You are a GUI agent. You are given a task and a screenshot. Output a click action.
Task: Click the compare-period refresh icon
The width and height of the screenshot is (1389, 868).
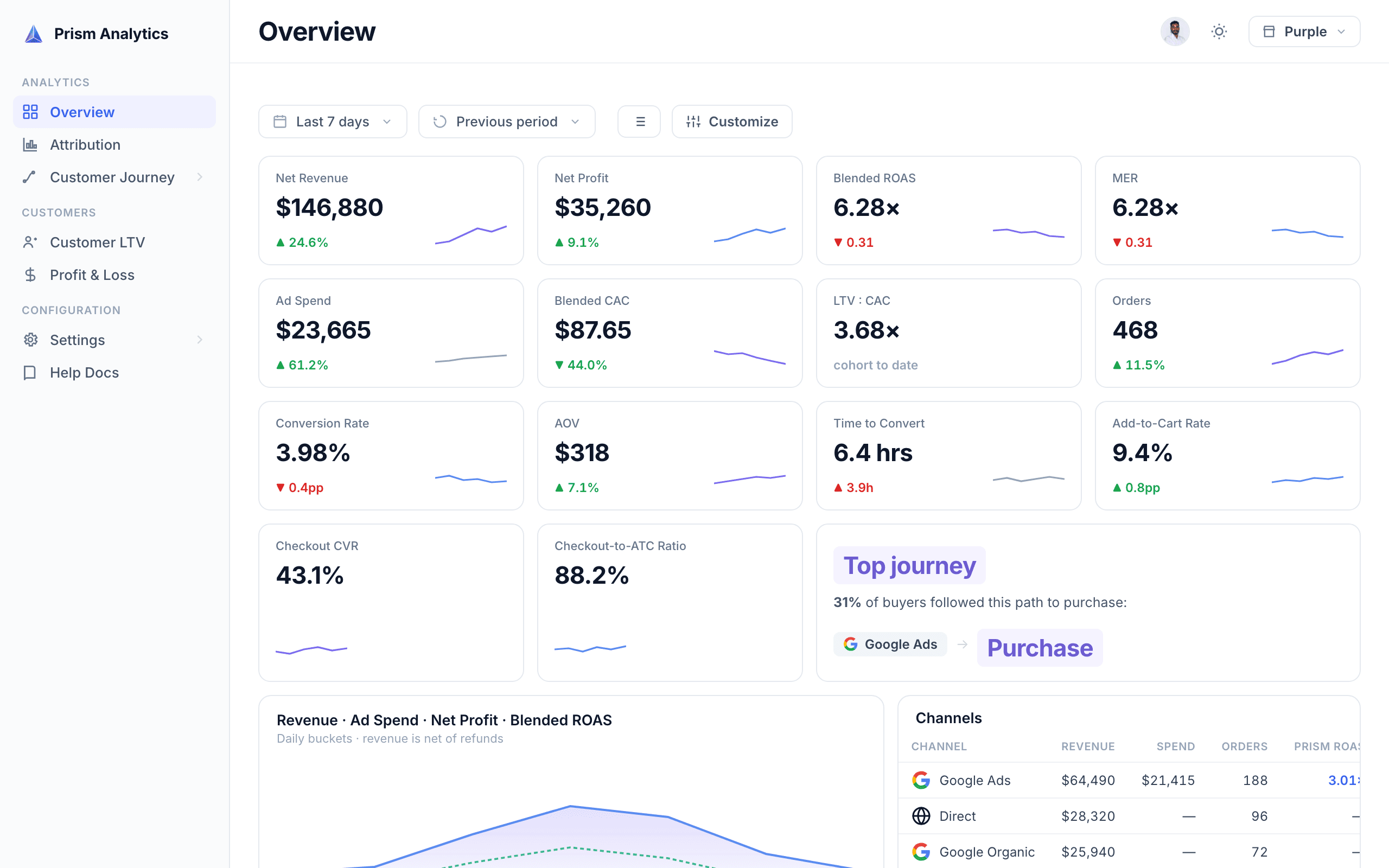[439, 122]
